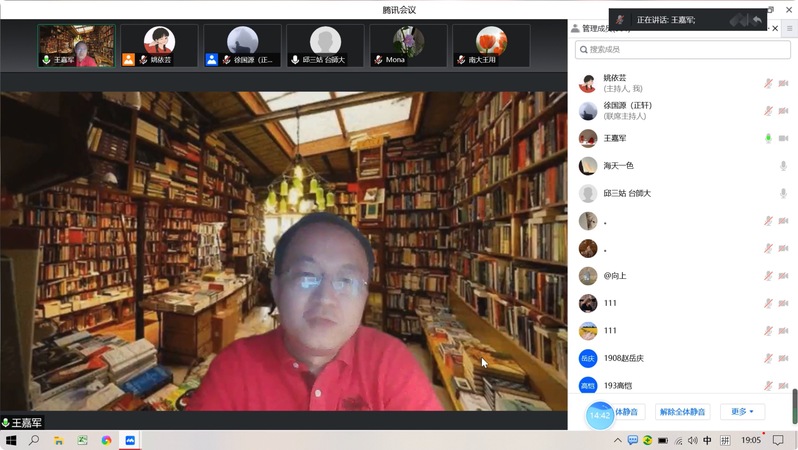This screenshot has height=450, width=798.
Task: Click camera icon next to 徐国源 (正轩)
Action: click(x=783, y=110)
